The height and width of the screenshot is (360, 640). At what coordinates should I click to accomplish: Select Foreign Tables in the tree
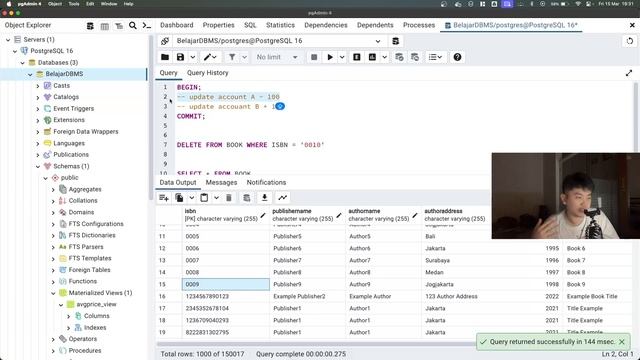tap(89, 270)
